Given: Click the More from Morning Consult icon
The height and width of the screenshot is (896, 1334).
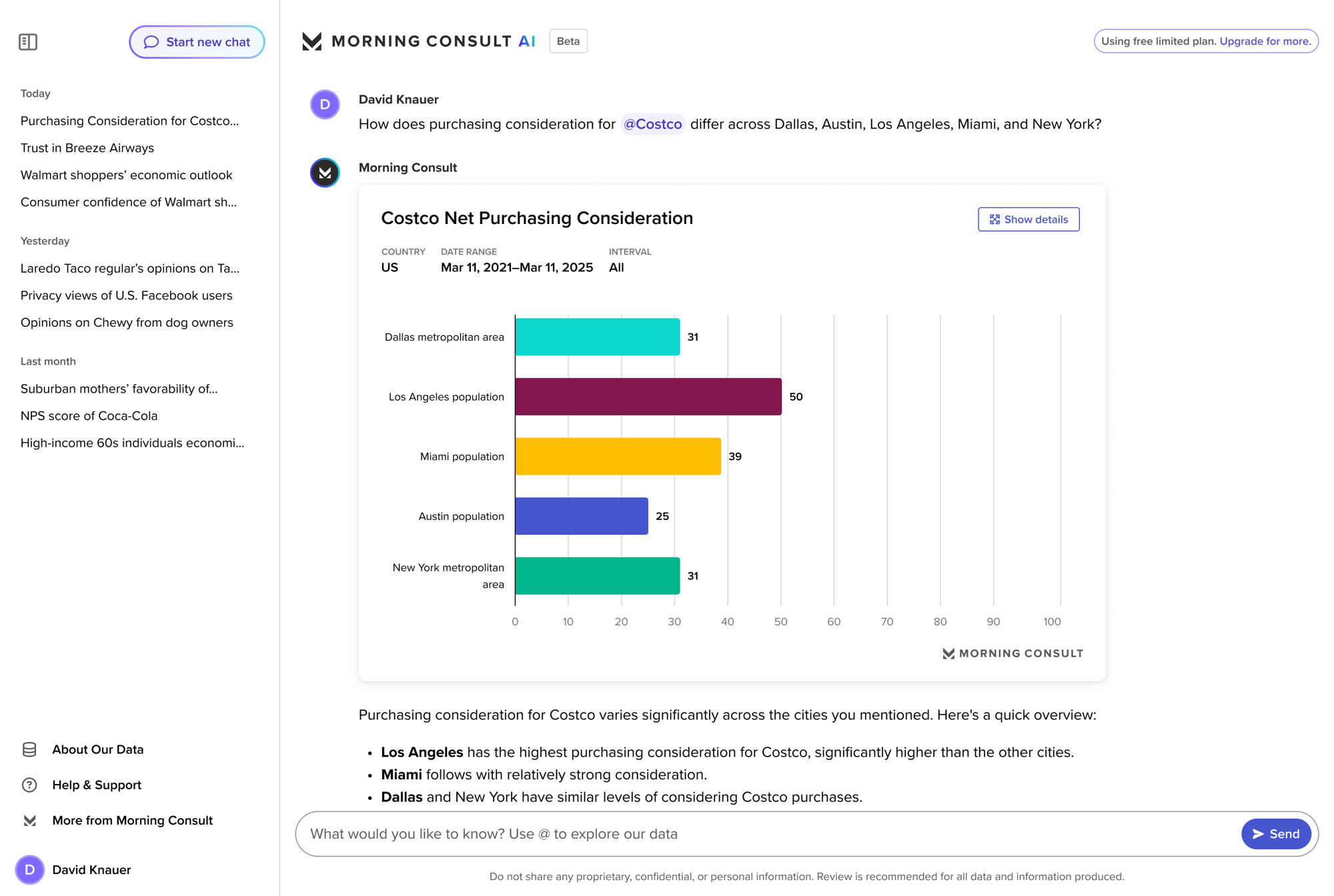Looking at the screenshot, I should (29, 821).
